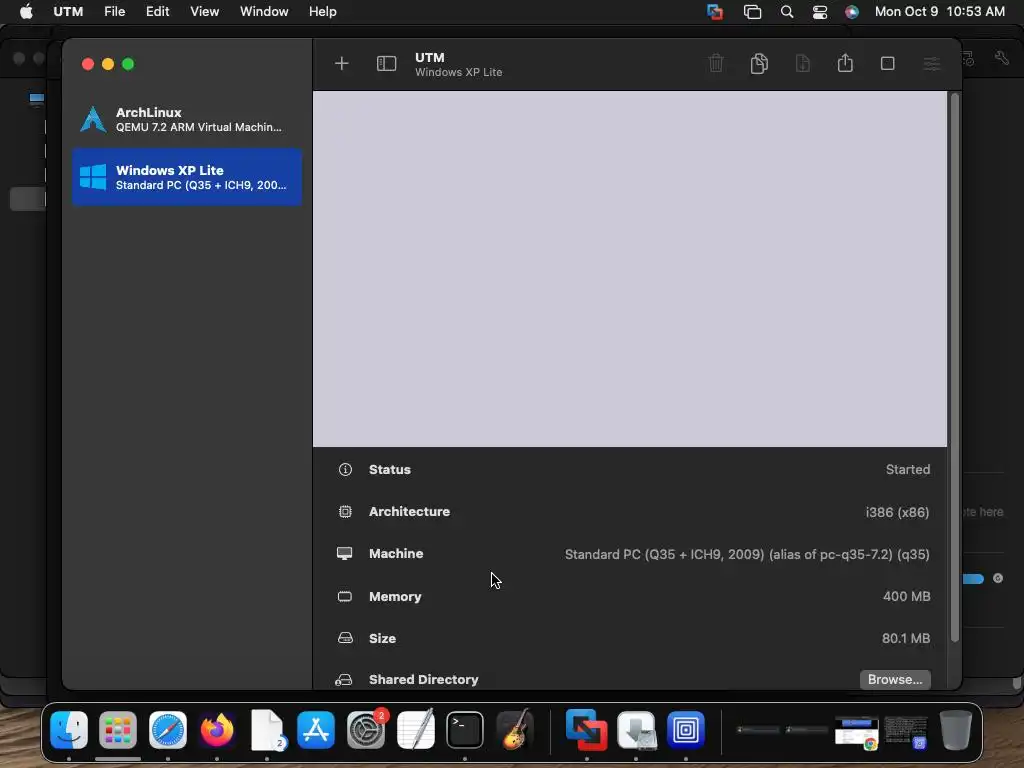Launch GarageBand from the Dock
The height and width of the screenshot is (768, 1024).
515,729
